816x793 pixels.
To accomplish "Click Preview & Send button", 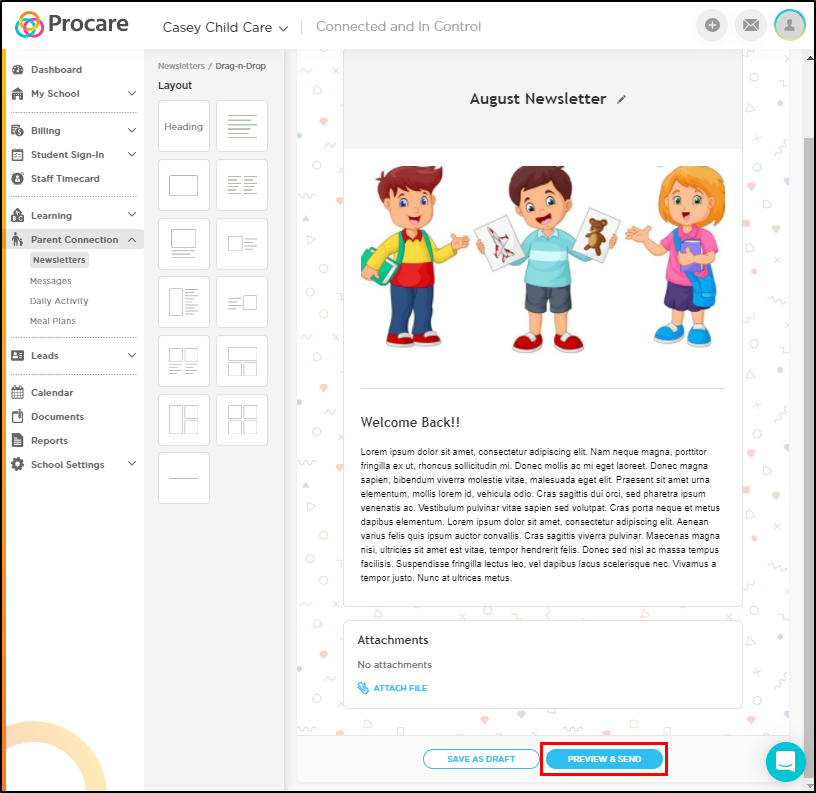I will 604,759.
